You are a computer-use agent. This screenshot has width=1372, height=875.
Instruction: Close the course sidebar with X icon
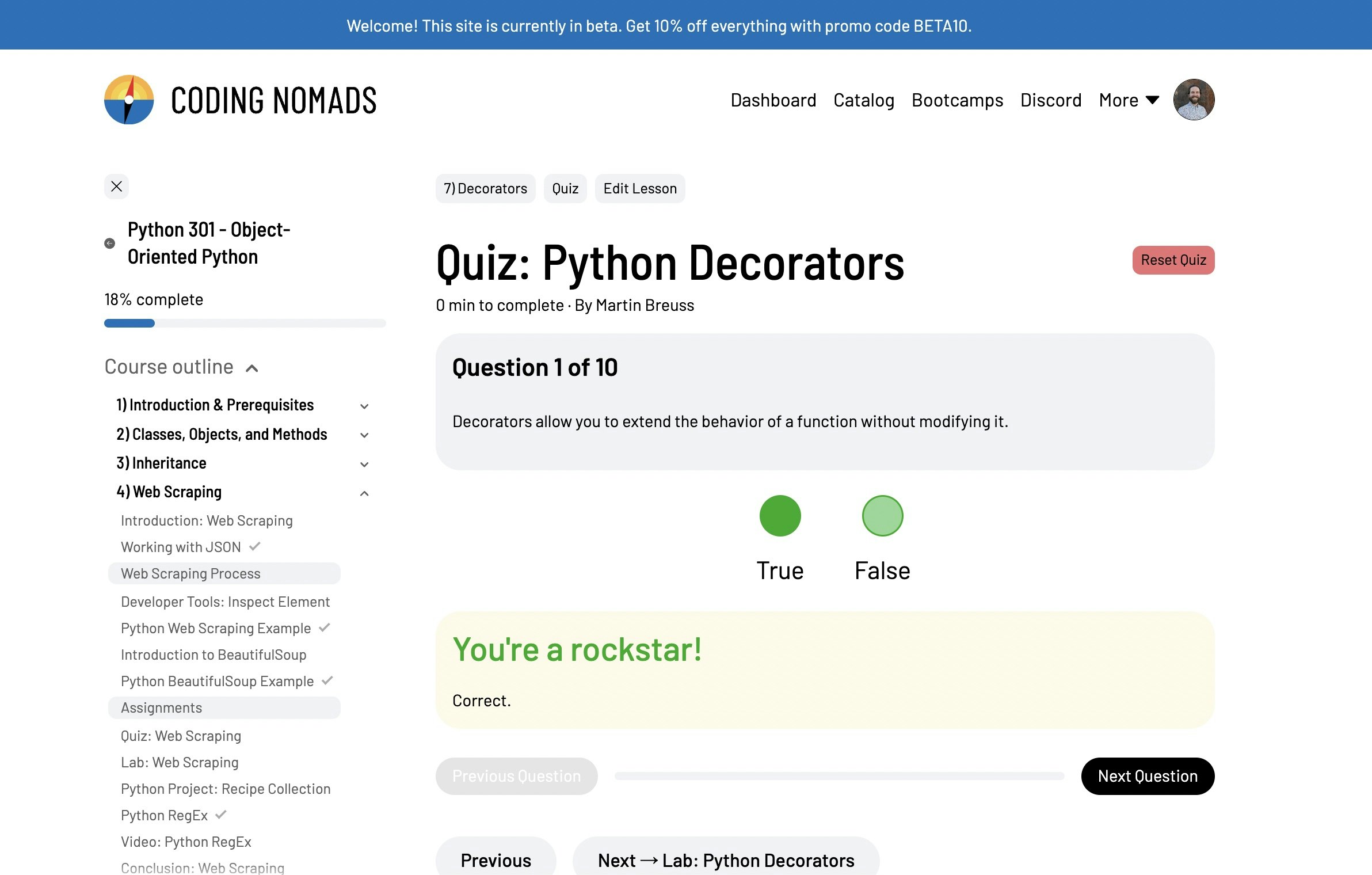click(116, 187)
